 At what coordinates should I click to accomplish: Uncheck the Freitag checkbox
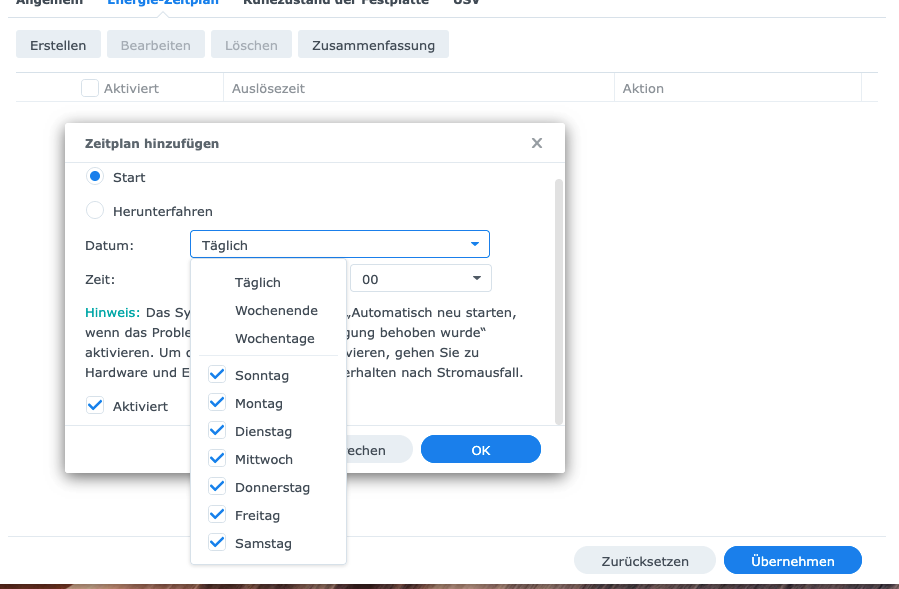[x=217, y=515]
